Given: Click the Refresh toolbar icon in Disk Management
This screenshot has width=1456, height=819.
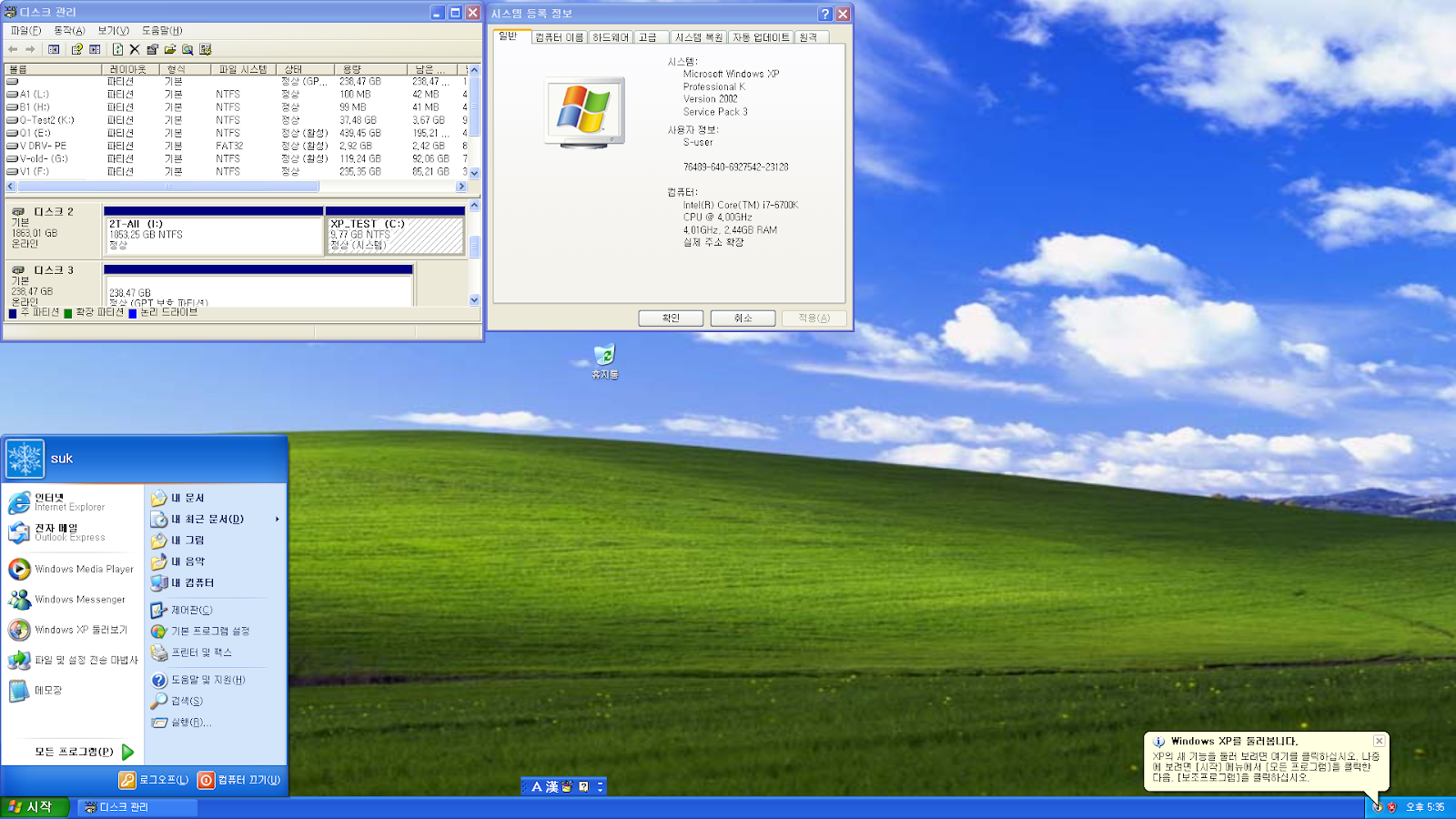Looking at the screenshot, I should tap(117, 49).
